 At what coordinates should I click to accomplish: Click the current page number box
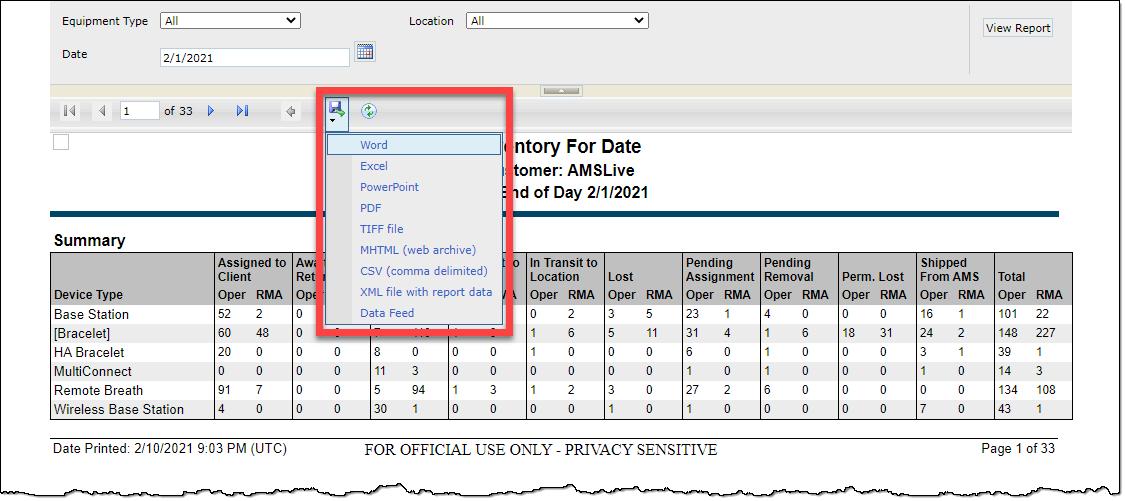click(139, 111)
